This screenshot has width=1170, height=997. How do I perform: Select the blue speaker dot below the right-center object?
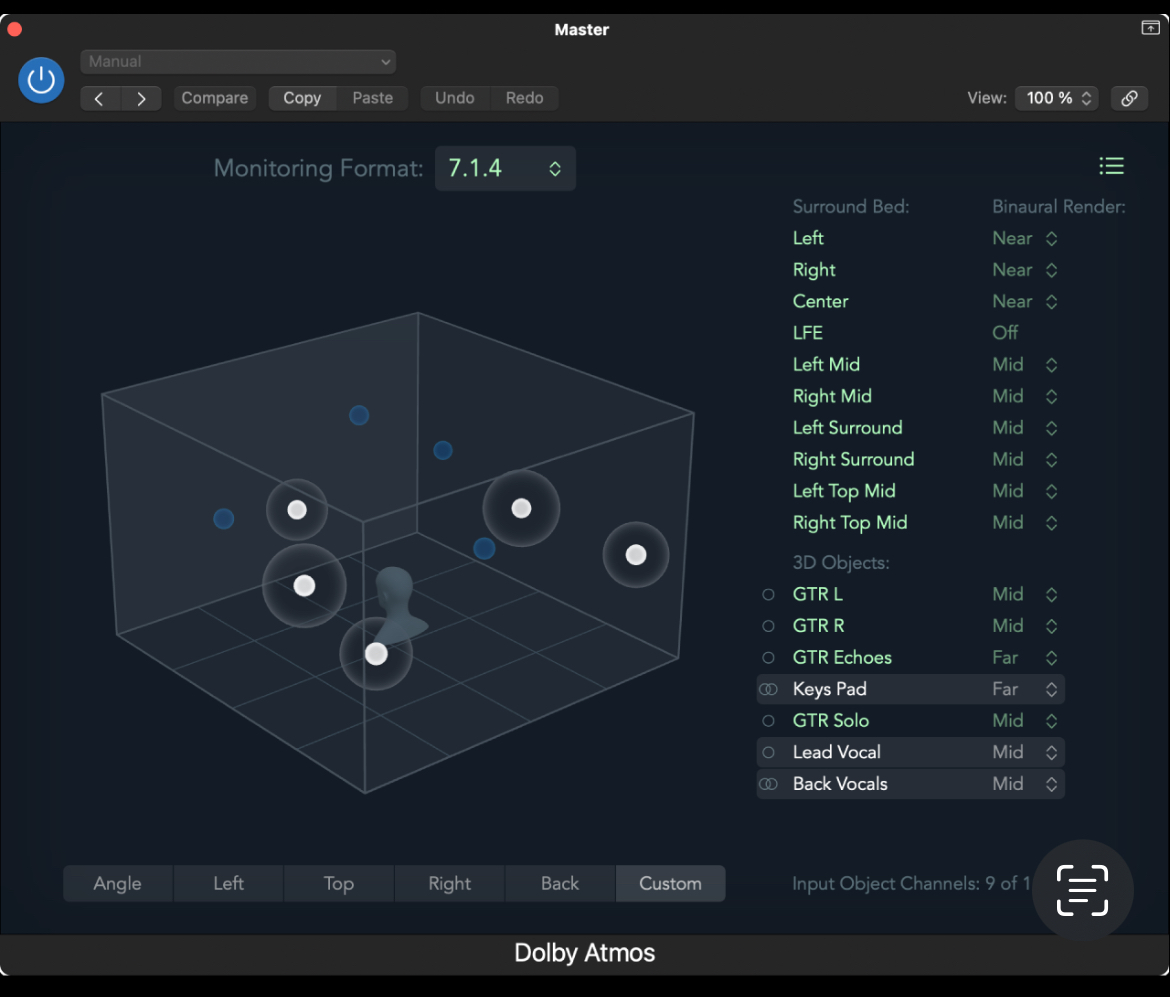(x=484, y=548)
